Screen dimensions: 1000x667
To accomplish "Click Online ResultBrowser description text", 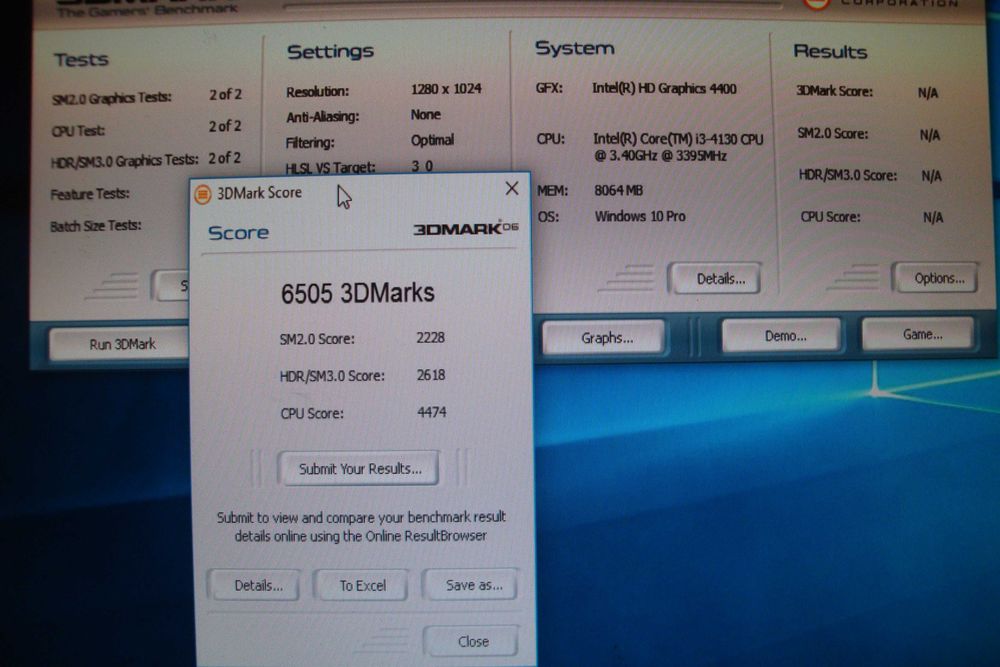I will [360, 526].
